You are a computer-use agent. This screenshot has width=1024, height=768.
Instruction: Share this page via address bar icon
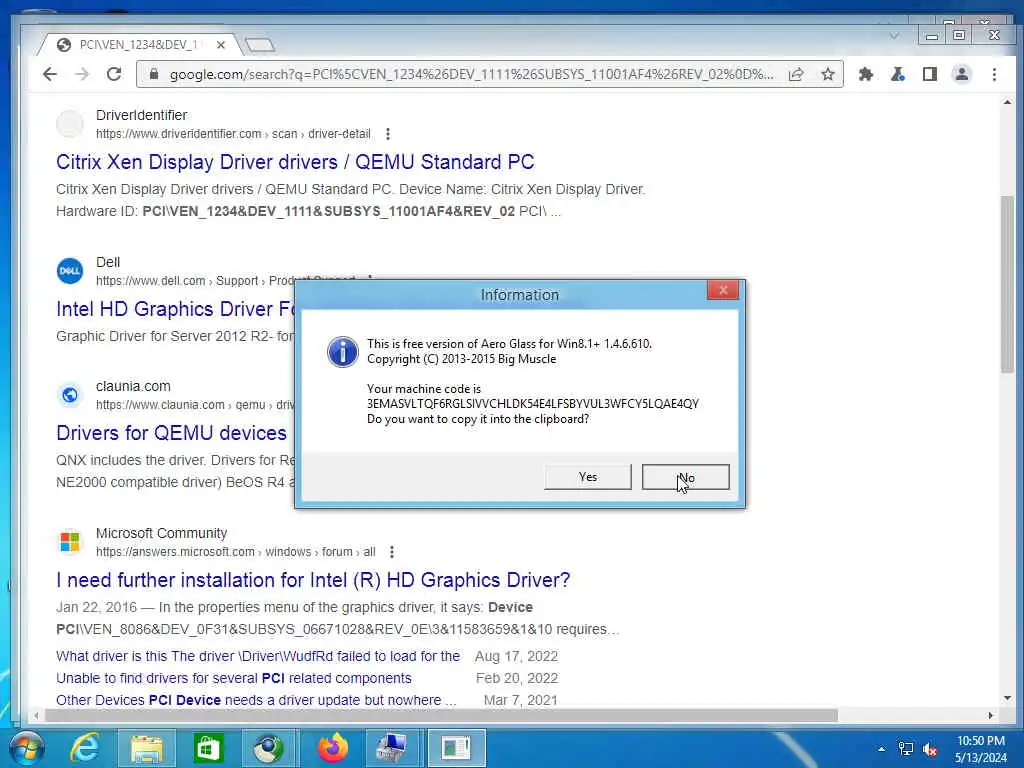pyautogui.click(x=796, y=74)
